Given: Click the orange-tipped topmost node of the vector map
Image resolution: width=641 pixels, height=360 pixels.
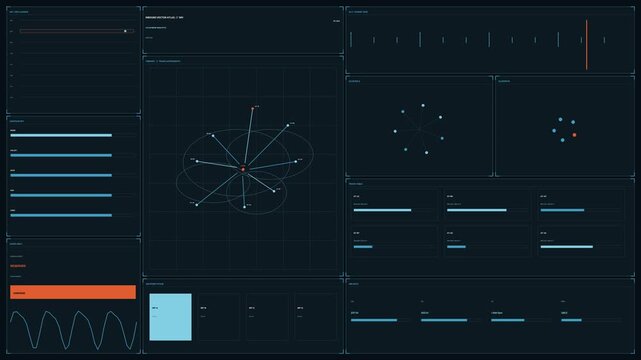Looking at the screenshot, I should pos(253,108).
